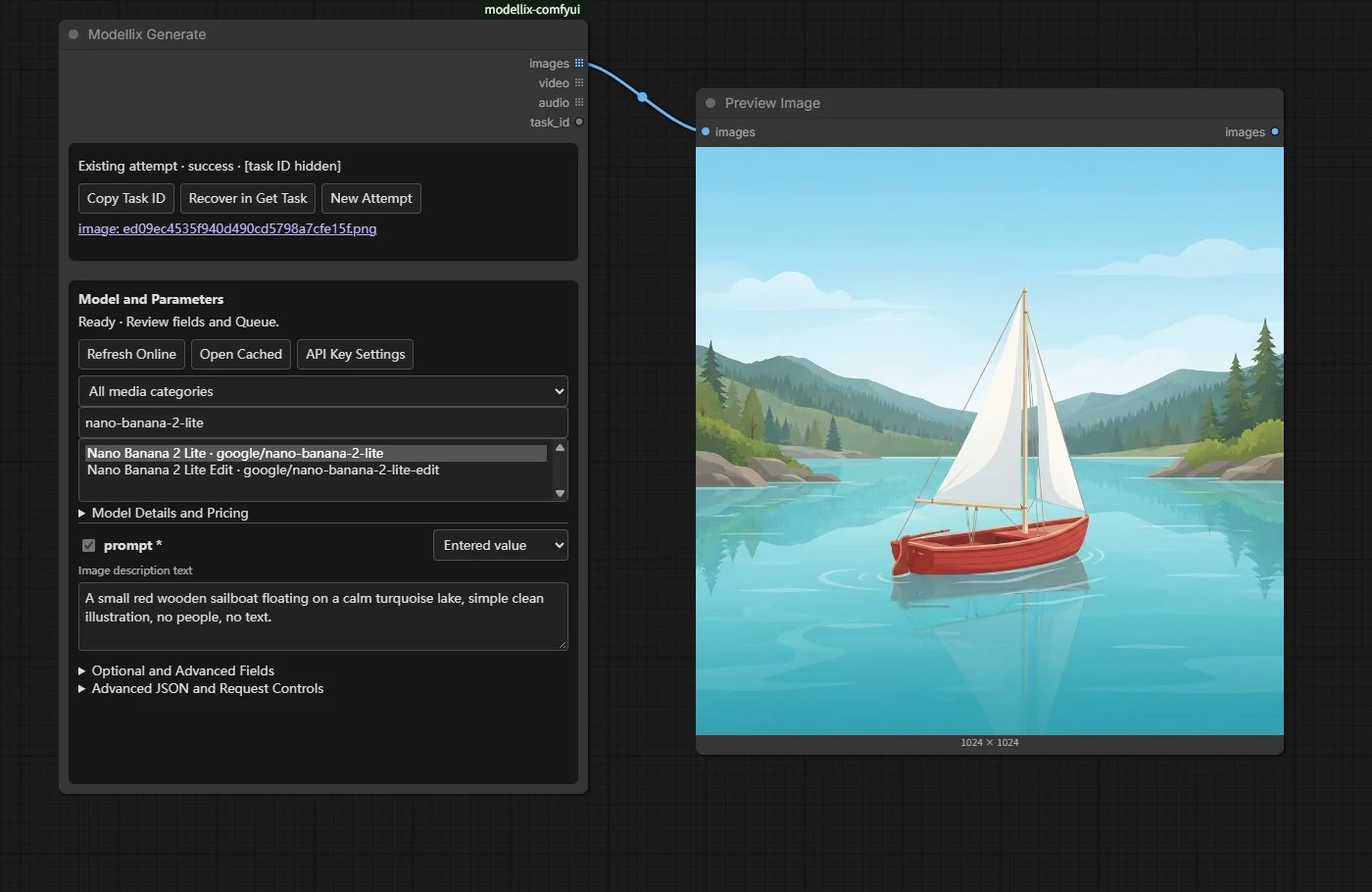
Task: Collapse the Modellix Generate node using its title dot
Action: (73, 34)
